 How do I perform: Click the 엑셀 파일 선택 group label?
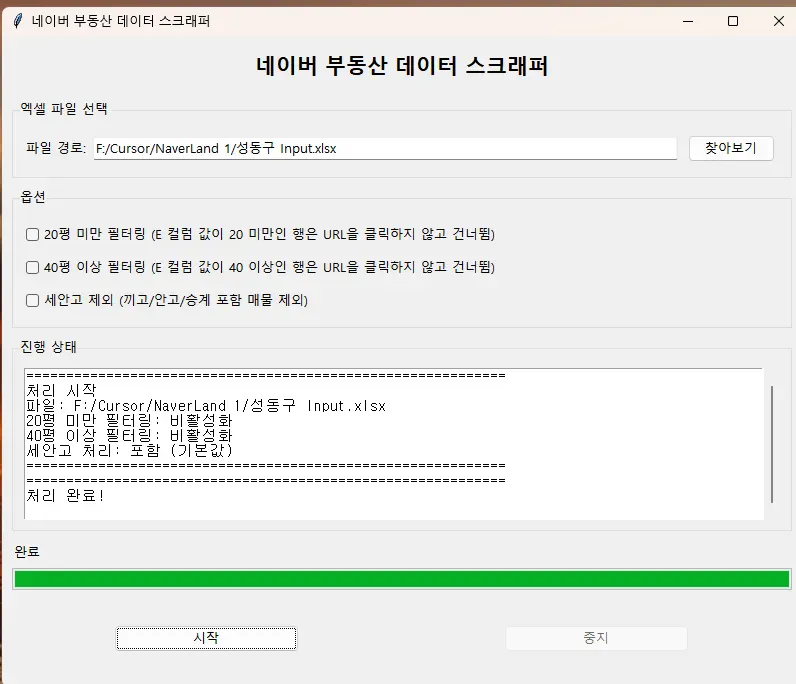(63, 108)
